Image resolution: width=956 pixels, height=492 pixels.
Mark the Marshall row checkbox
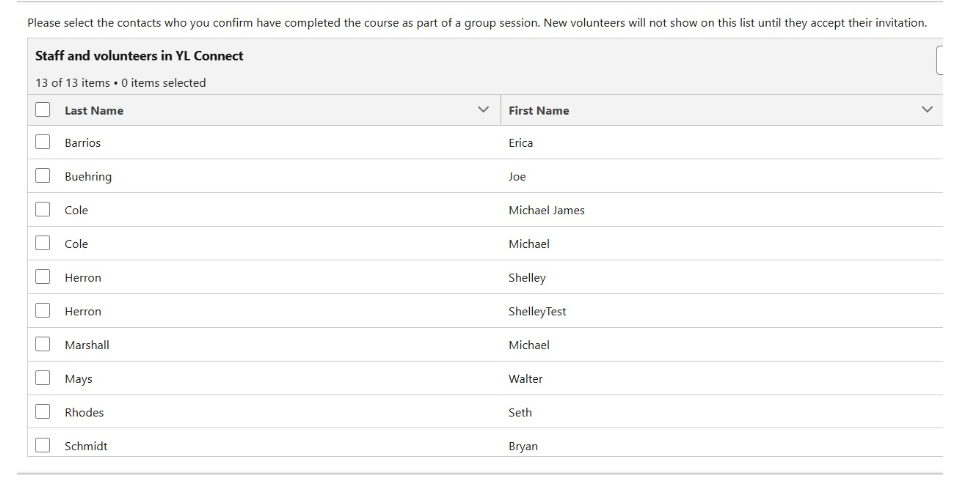click(42, 345)
